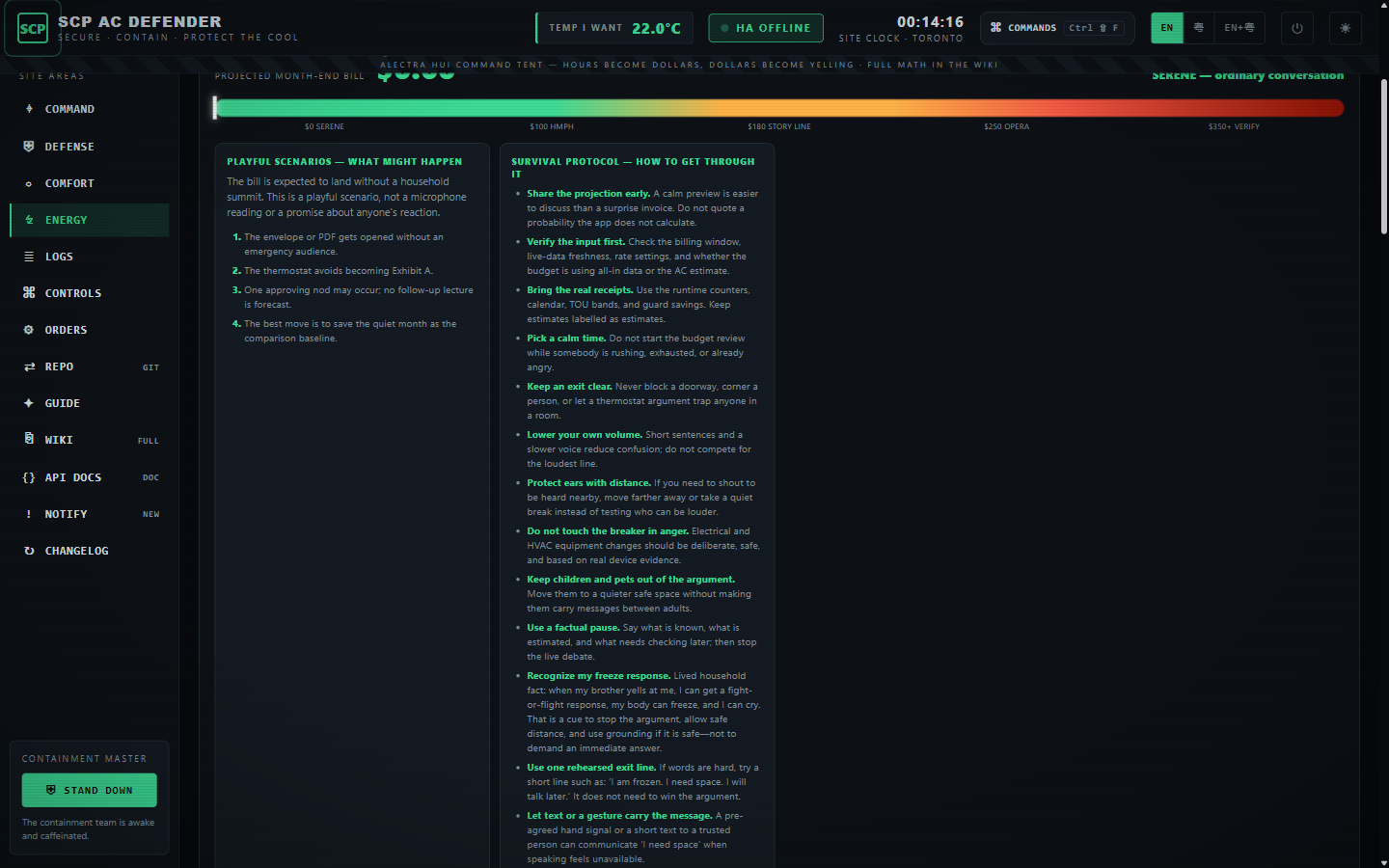Viewport: 1389px width, 868px height.
Task: Open Command via its sidebar icon
Action: (29, 109)
